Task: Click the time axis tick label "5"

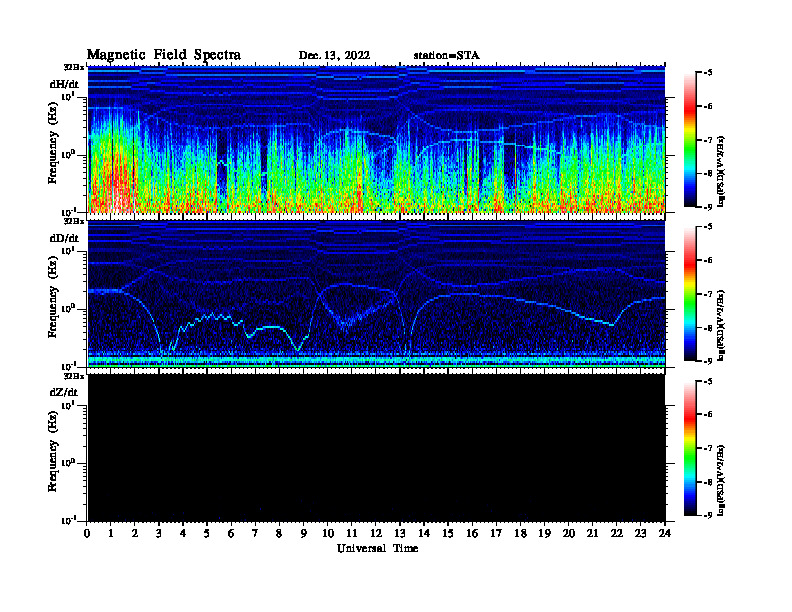Action: pyautogui.click(x=207, y=534)
